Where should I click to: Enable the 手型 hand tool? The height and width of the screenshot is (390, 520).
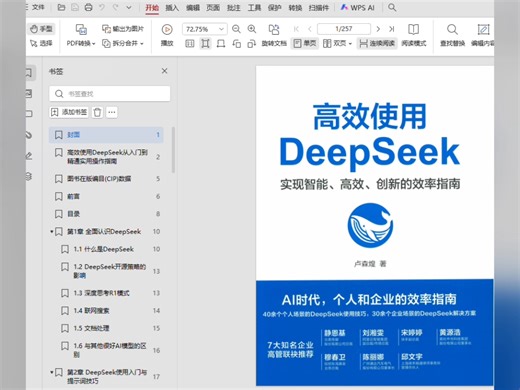41,29
